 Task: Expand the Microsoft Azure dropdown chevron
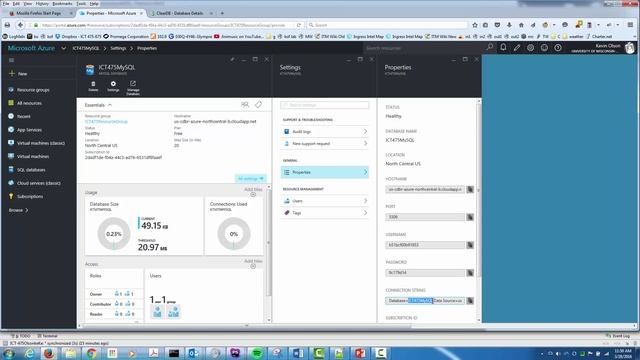point(64,48)
